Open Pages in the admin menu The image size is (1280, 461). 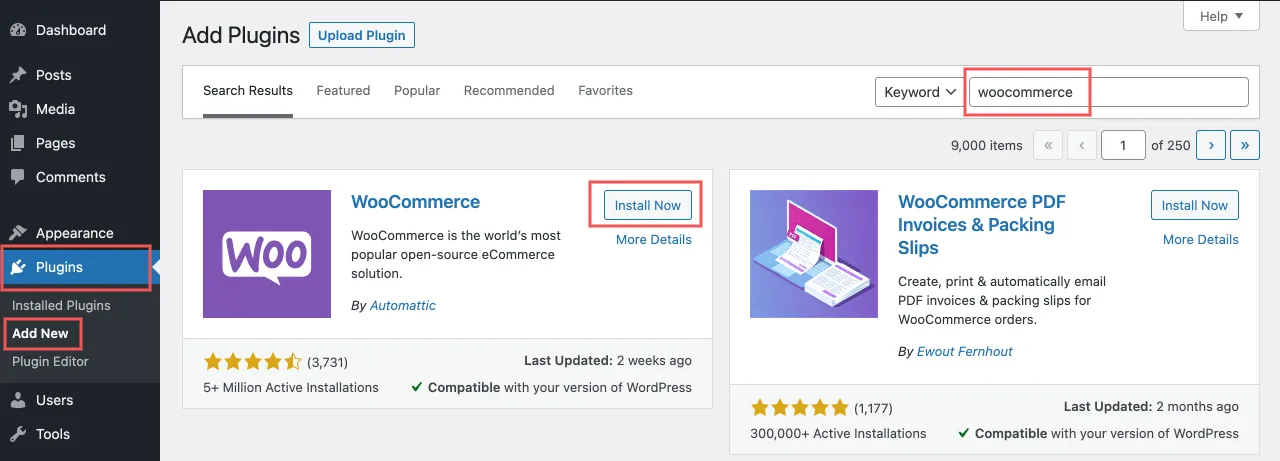coord(80,143)
